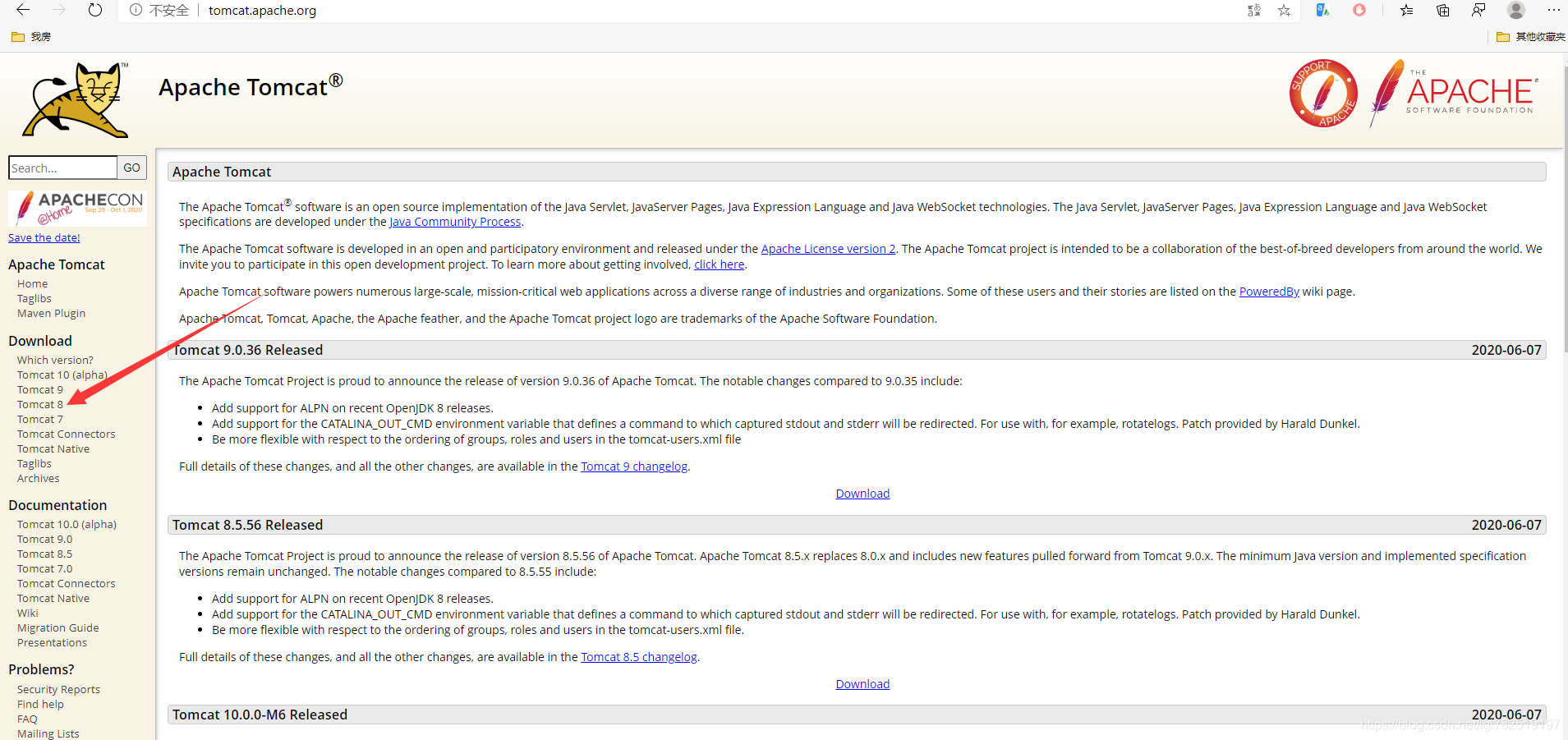Screen dimensions: 1568x740
Task: Open the 其他收藏夹 bookmarks folder
Action: (1531, 37)
